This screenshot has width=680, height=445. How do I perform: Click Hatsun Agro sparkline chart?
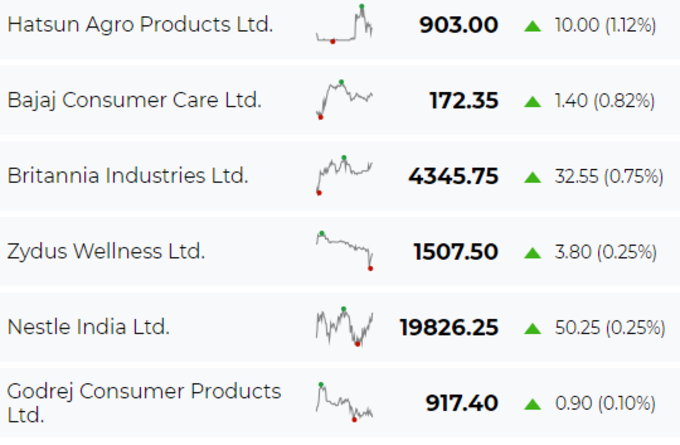click(x=344, y=24)
